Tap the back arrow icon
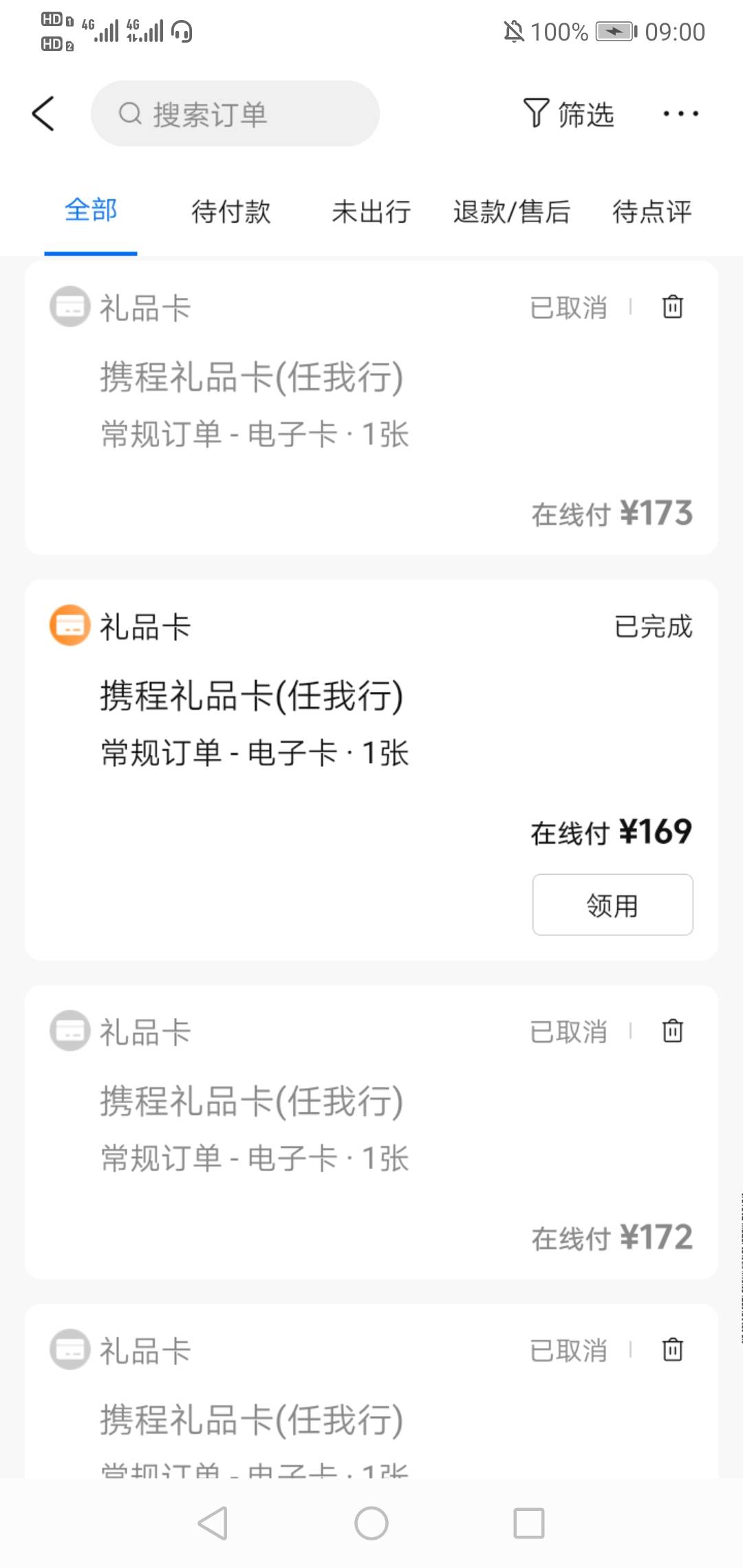 43,113
